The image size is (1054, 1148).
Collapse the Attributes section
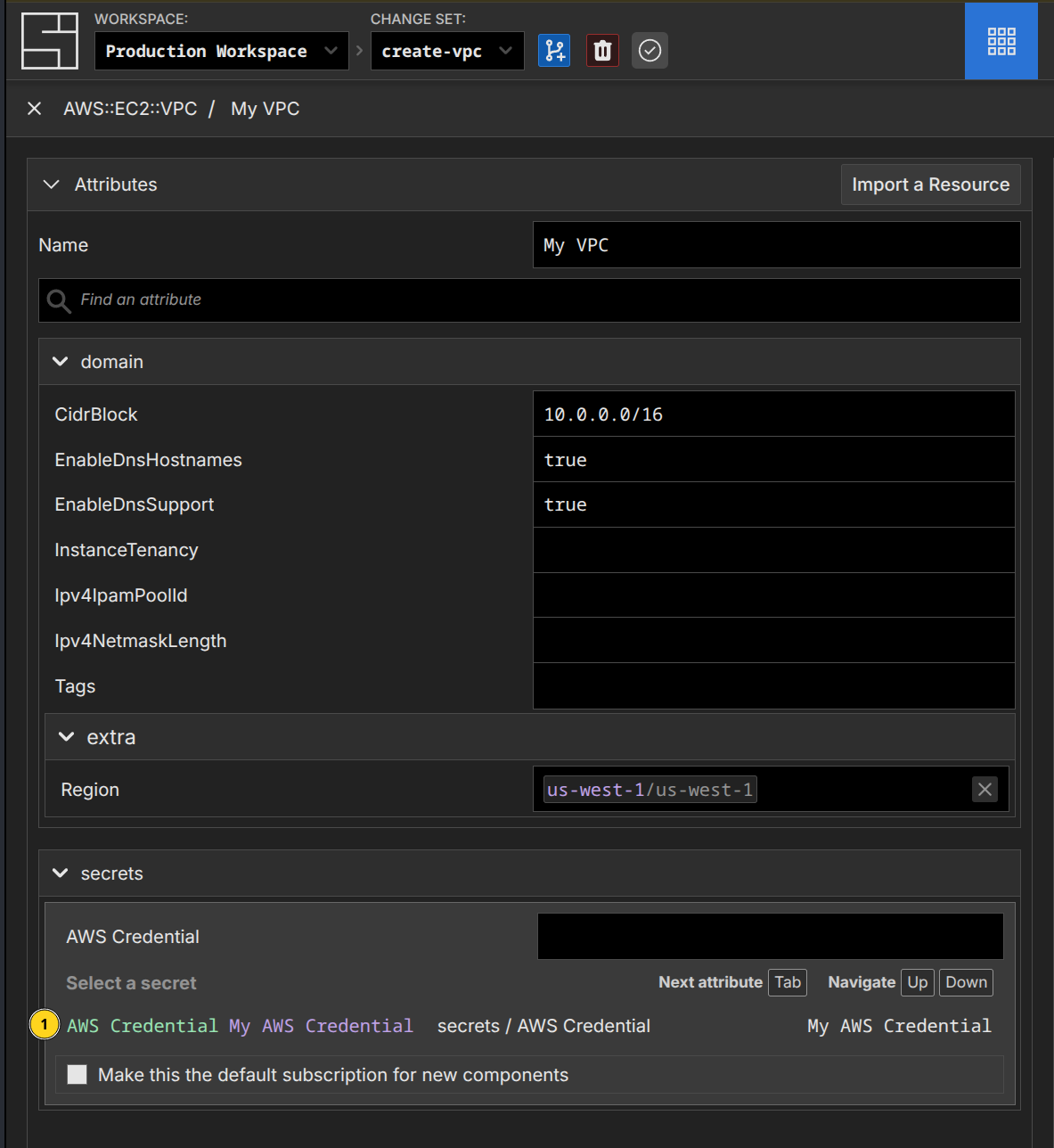pyautogui.click(x=52, y=184)
